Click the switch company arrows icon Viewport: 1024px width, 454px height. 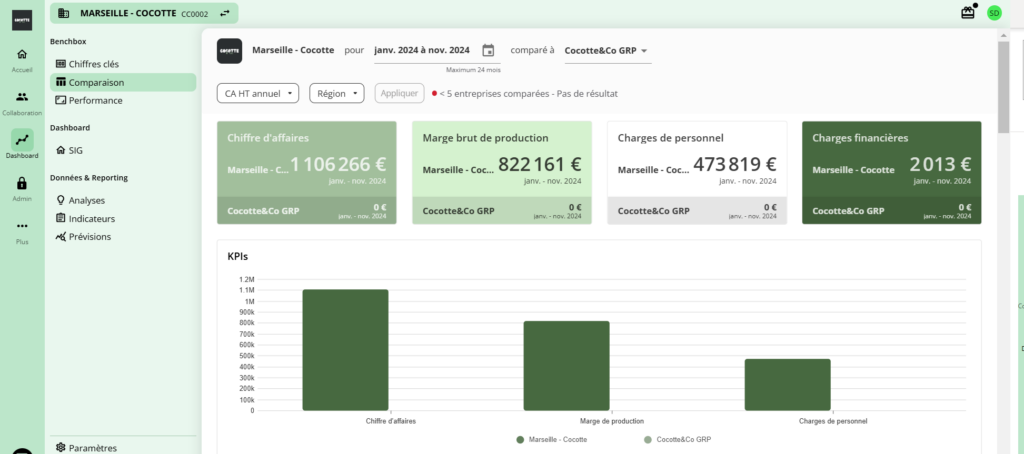224,13
